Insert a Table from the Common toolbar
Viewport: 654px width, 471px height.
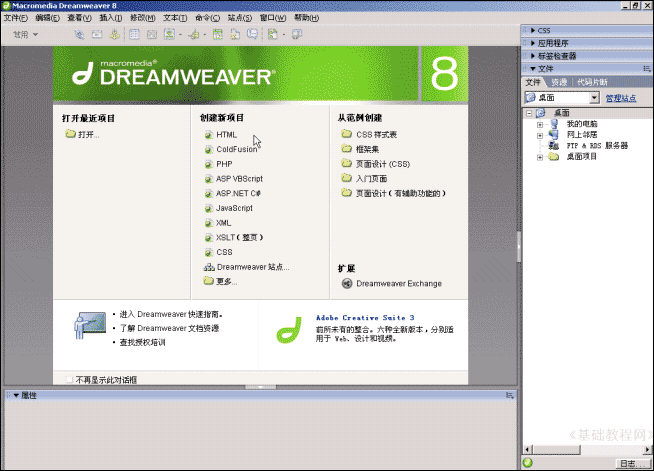134,35
